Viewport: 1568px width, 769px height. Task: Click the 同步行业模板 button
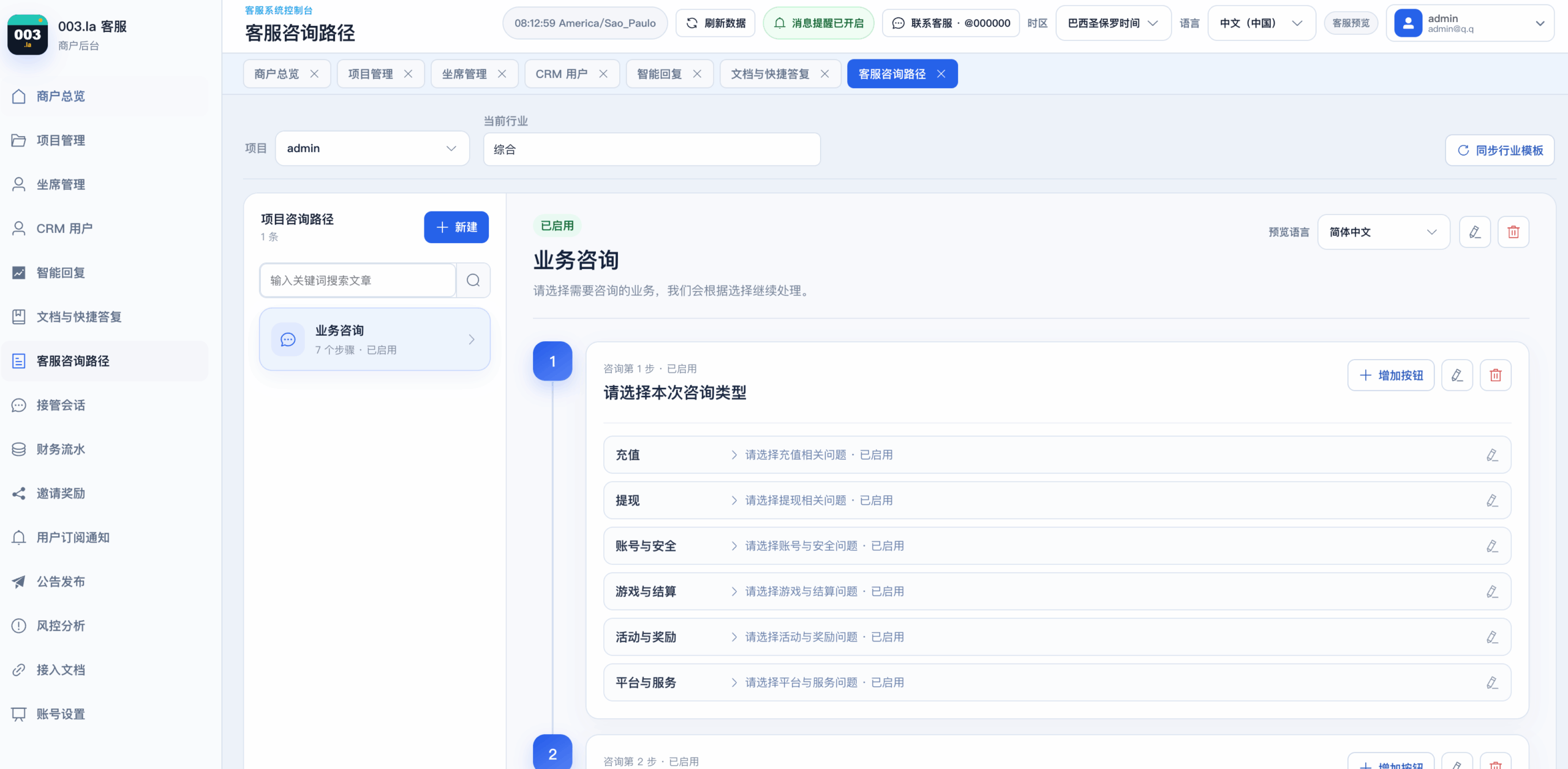click(1499, 150)
